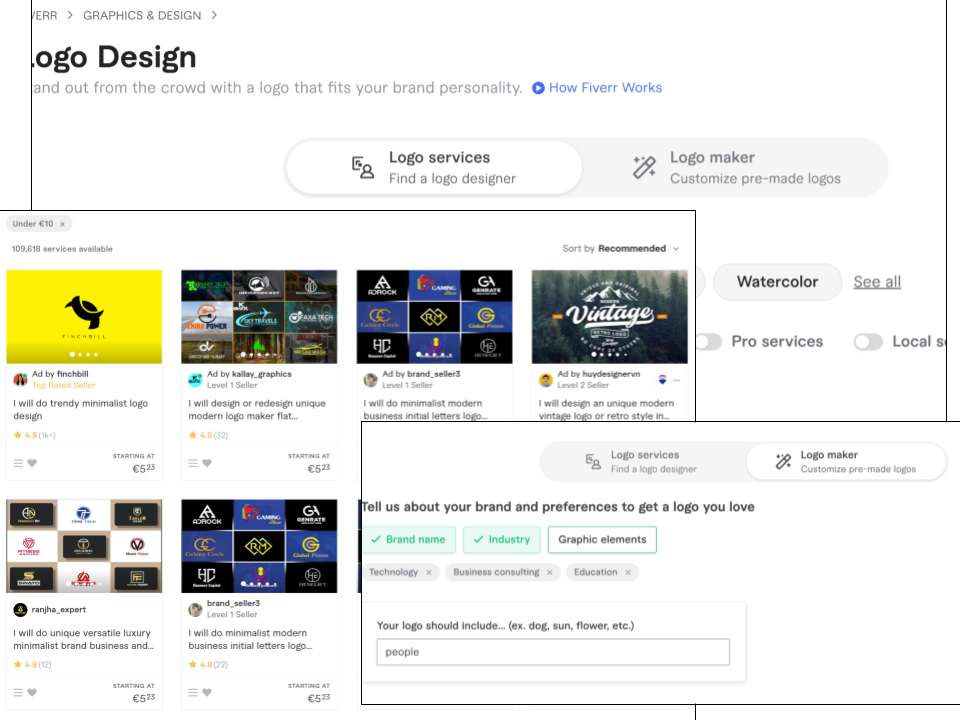960x720 pixels.
Task: Select the Watercolor style chip
Action: (777, 282)
